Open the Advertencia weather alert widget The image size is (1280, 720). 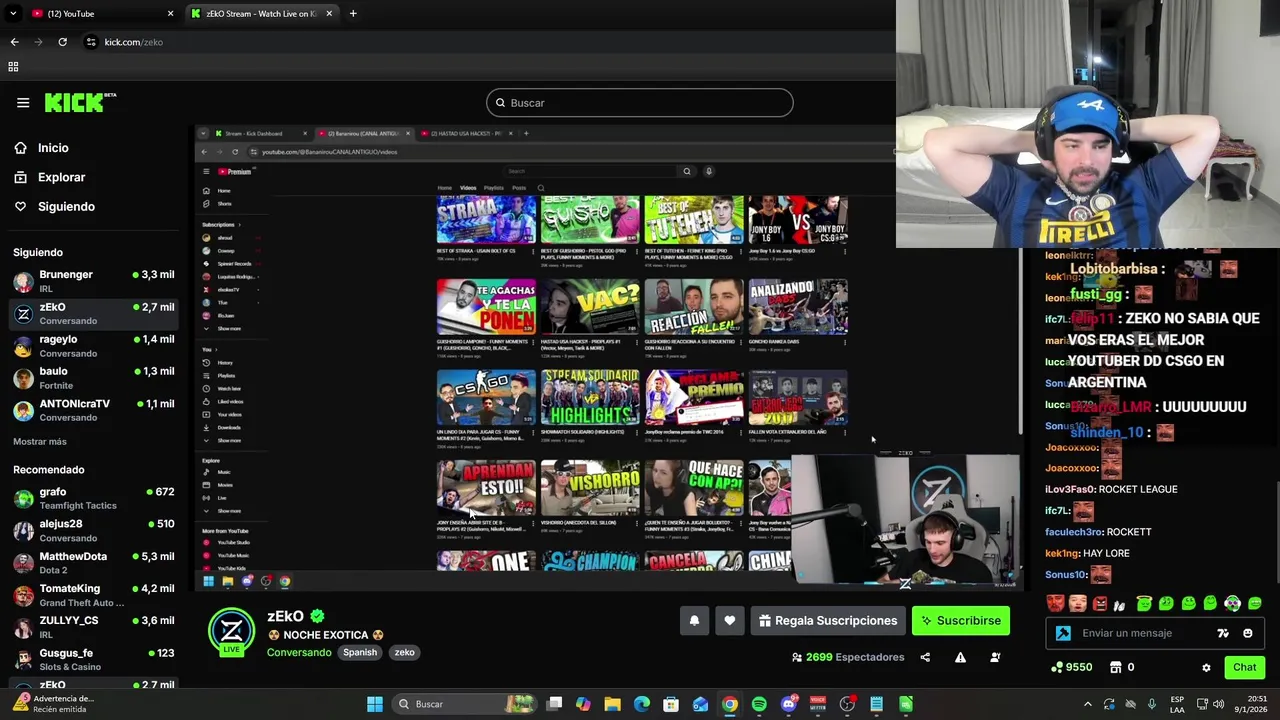(x=52, y=704)
